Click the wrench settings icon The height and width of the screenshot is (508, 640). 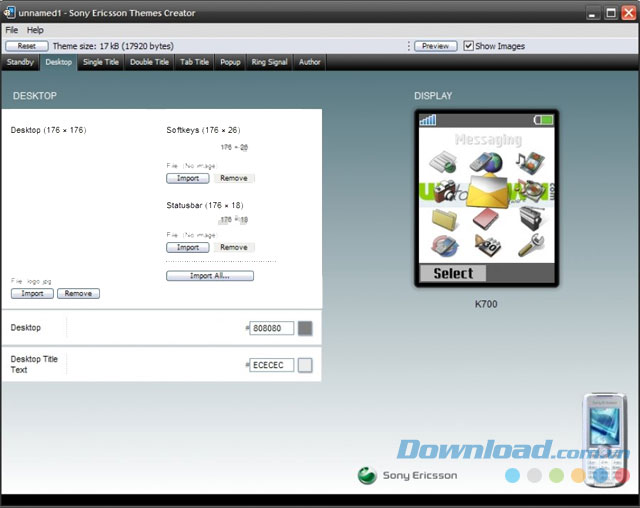tap(531, 245)
